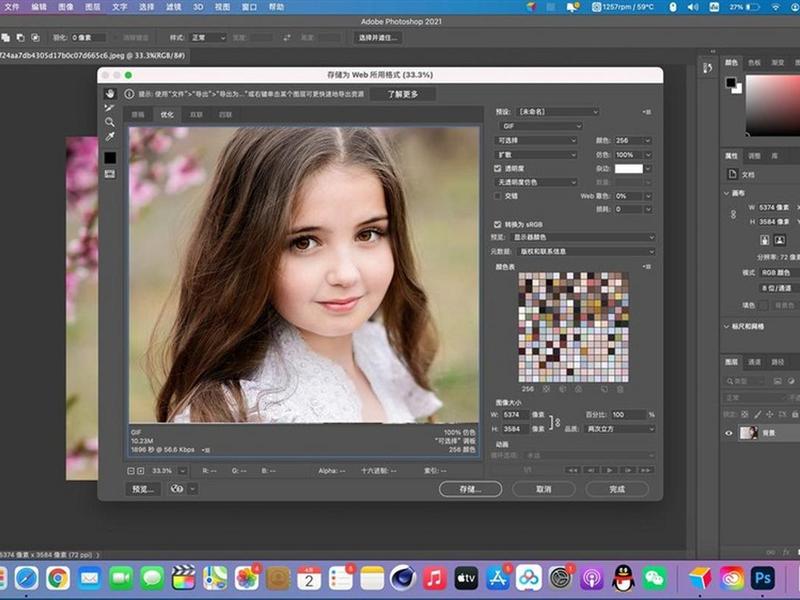800x600 pixels.
Task: Enable the 交错 checkbox
Action: point(497,196)
